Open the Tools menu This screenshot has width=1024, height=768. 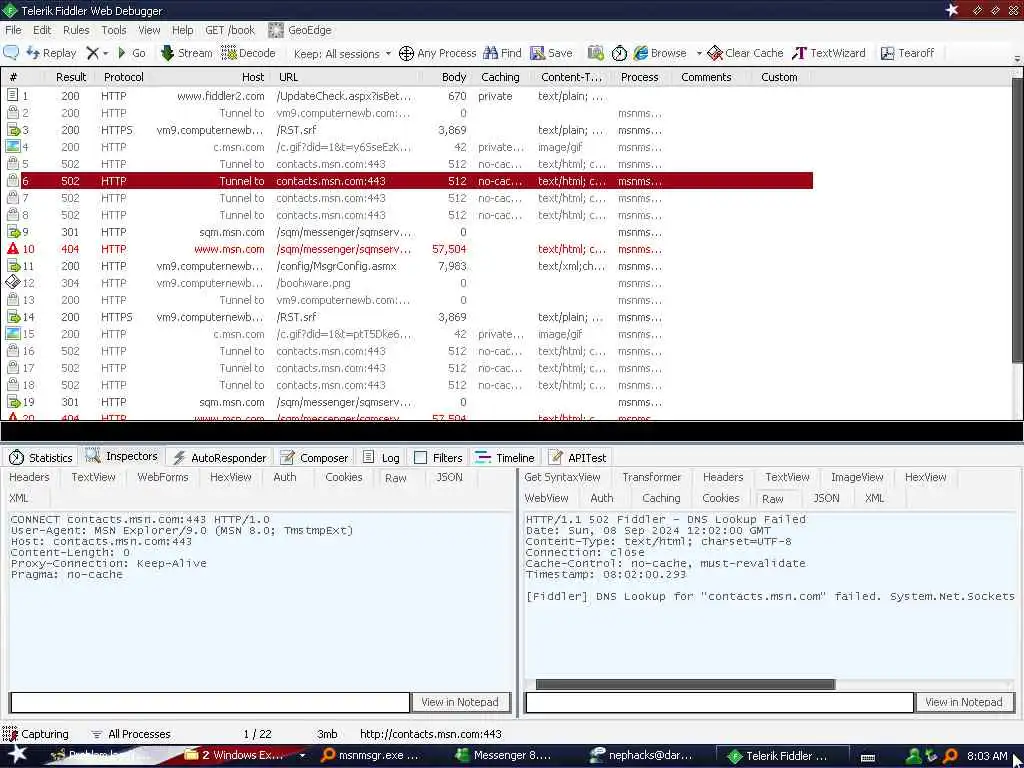(x=114, y=30)
